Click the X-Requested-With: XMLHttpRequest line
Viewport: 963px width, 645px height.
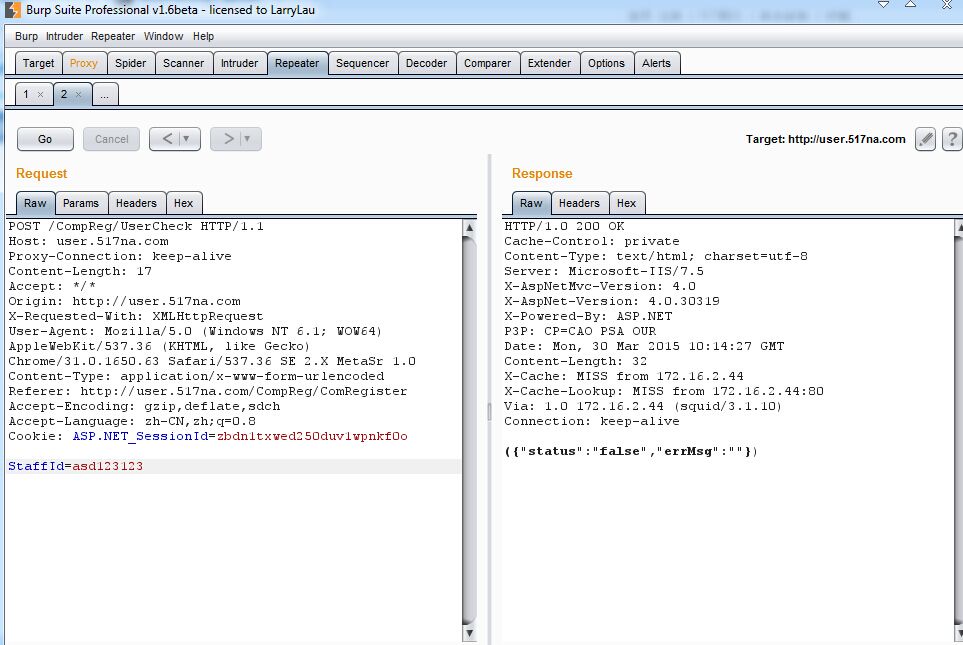coord(136,316)
